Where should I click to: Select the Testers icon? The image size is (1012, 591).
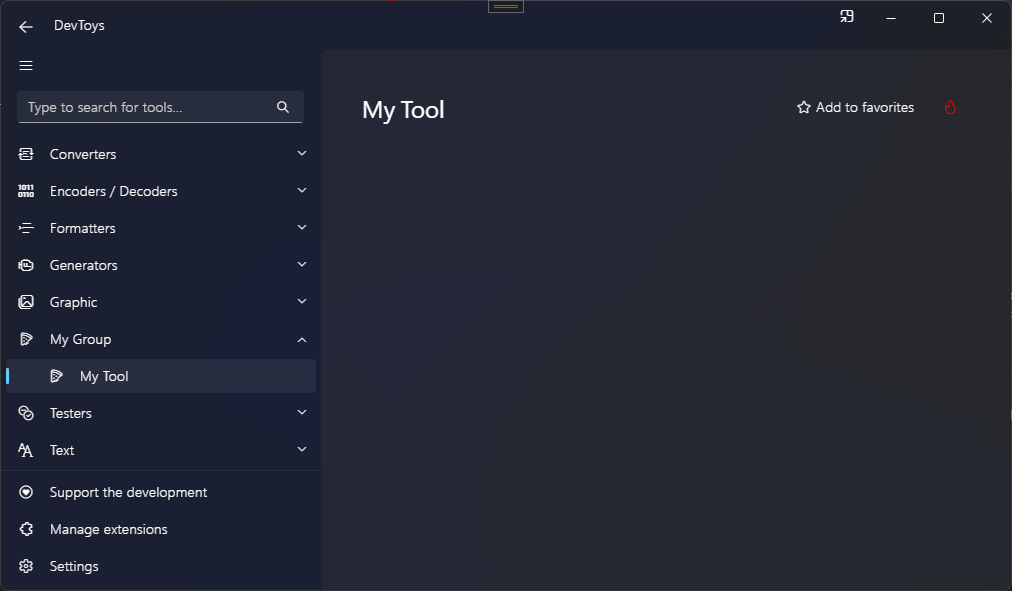26,413
